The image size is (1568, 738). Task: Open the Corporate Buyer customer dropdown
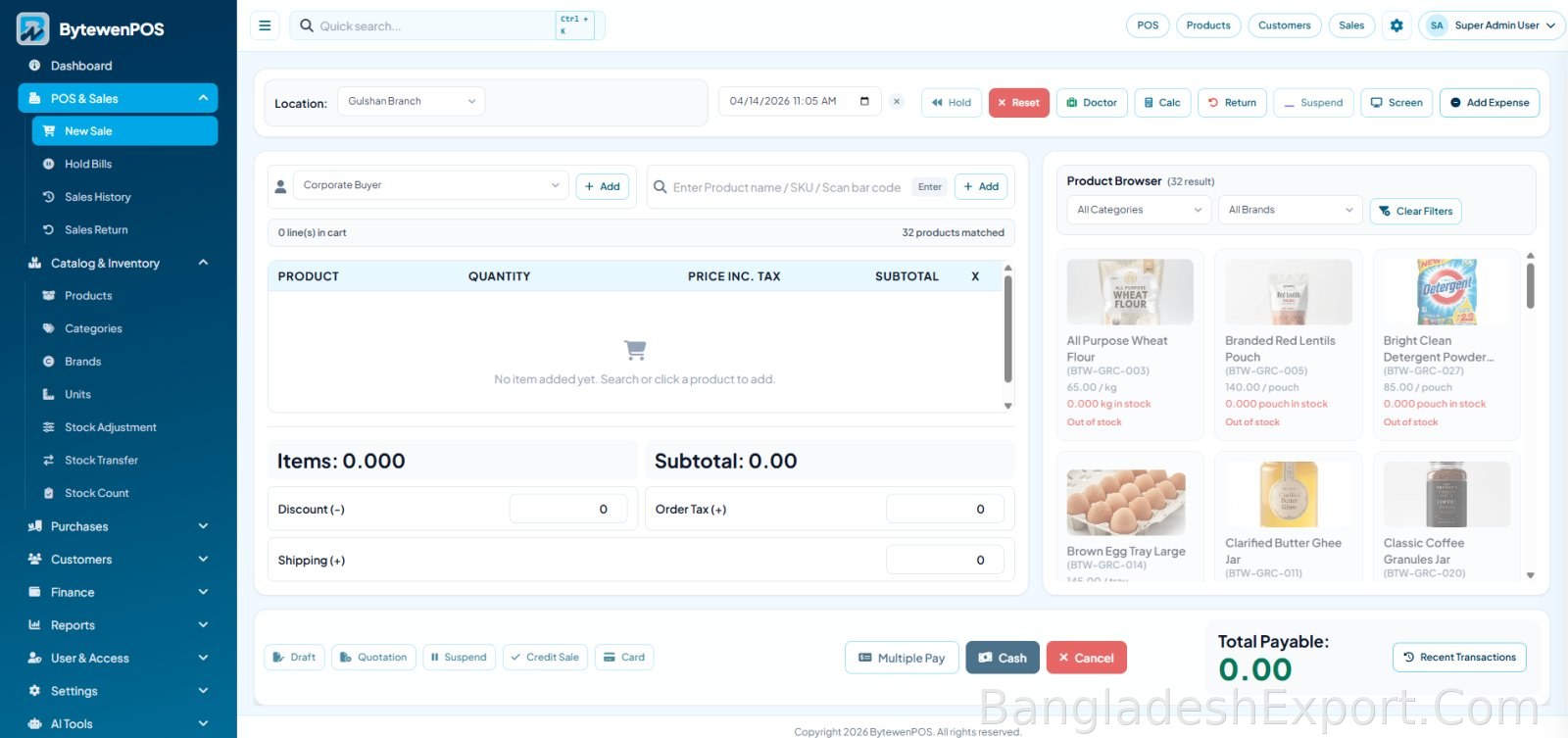[430, 185]
